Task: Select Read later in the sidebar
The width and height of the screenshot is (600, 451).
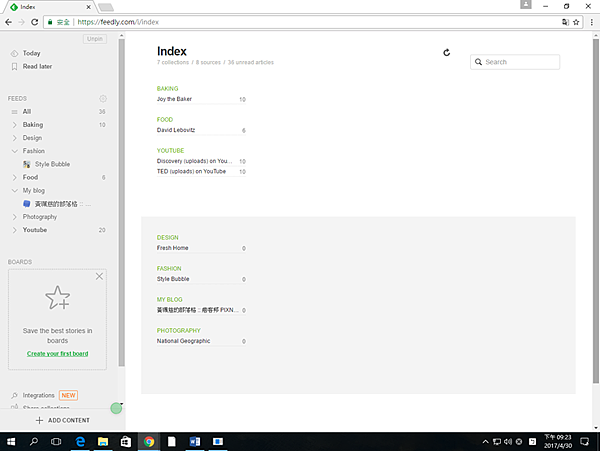Action: (37, 67)
